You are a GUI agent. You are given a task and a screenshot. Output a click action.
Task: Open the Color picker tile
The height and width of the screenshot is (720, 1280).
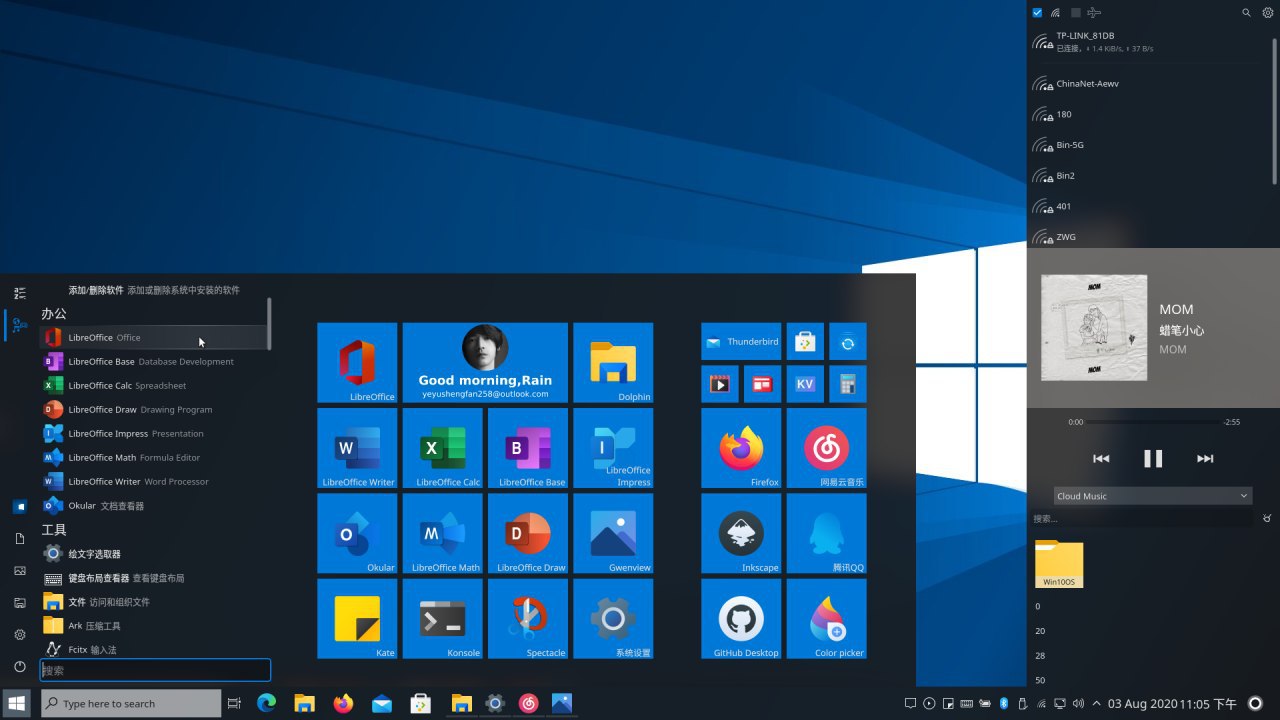[826, 619]
